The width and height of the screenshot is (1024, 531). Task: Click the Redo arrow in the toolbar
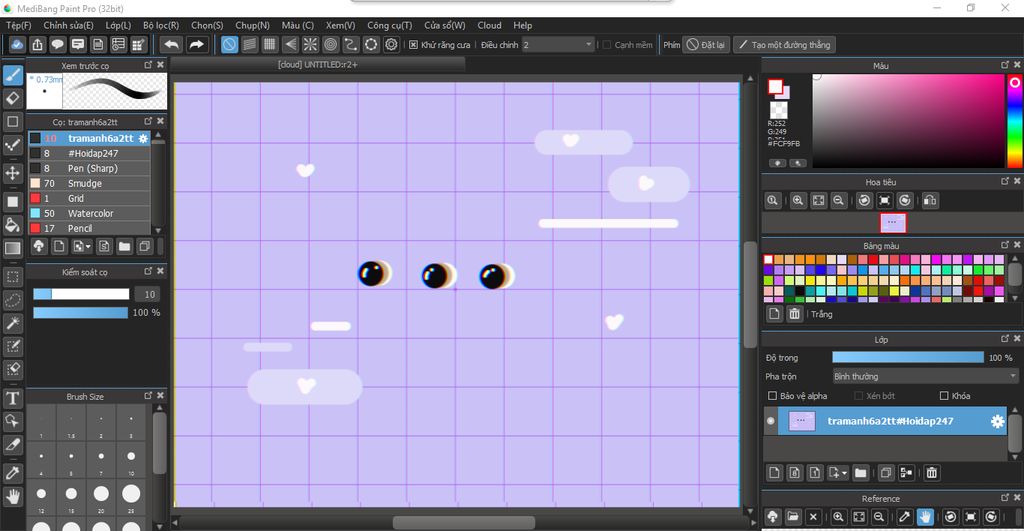click(196, 44)
